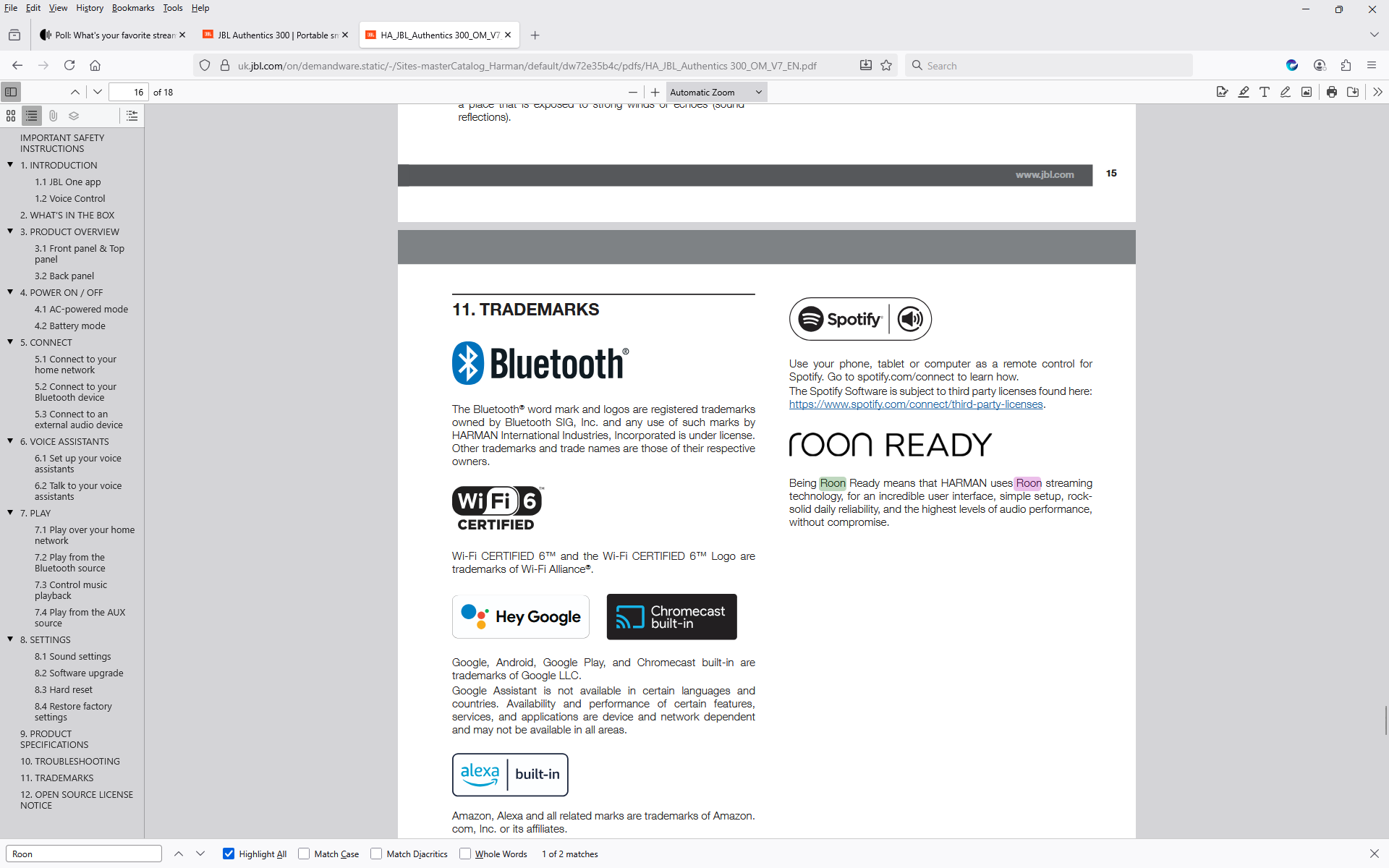Uncheck the Highlight All checkbox

[x=229, y=854]
